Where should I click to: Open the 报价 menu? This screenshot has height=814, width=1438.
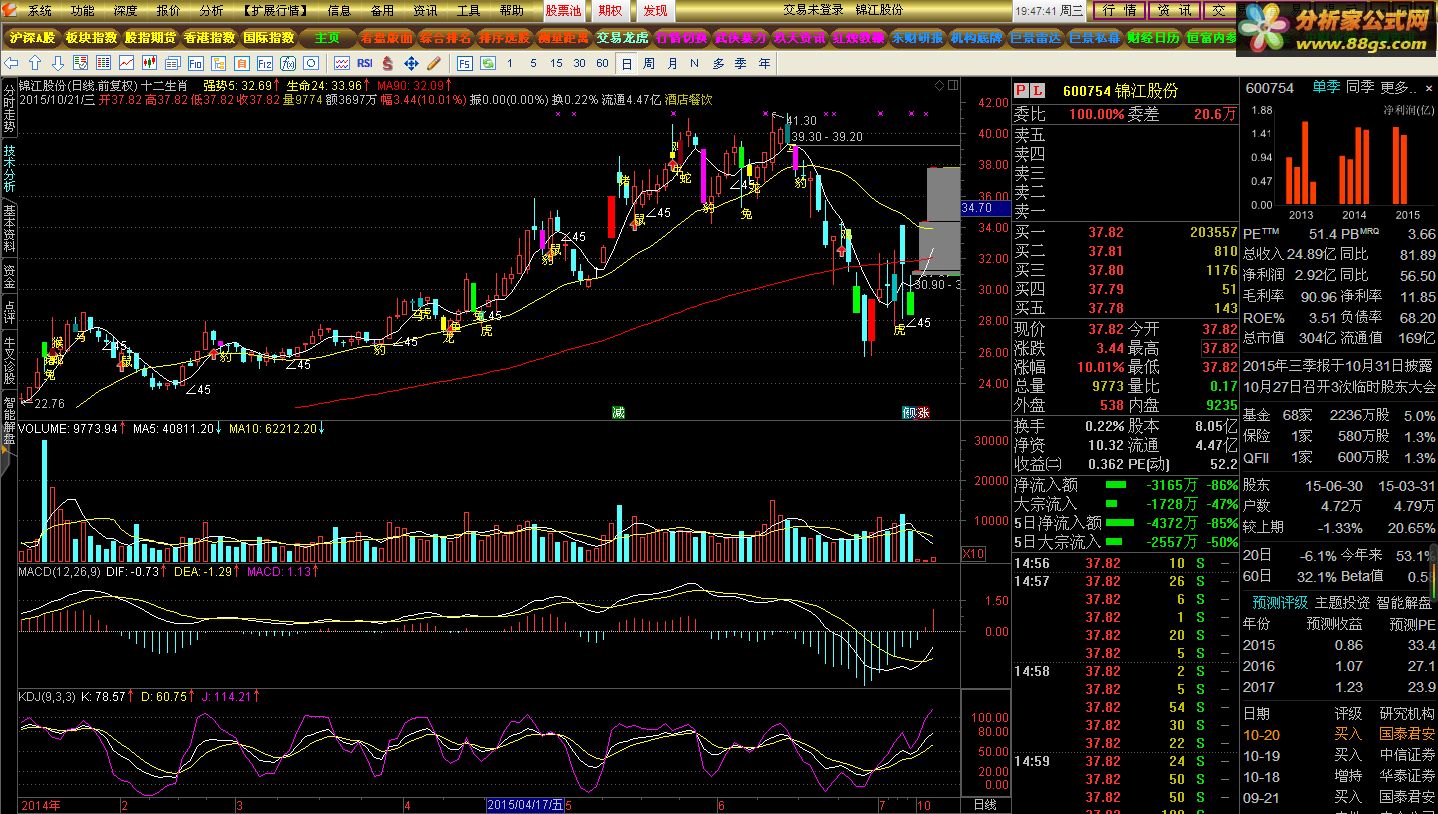(x=169, y=10)
